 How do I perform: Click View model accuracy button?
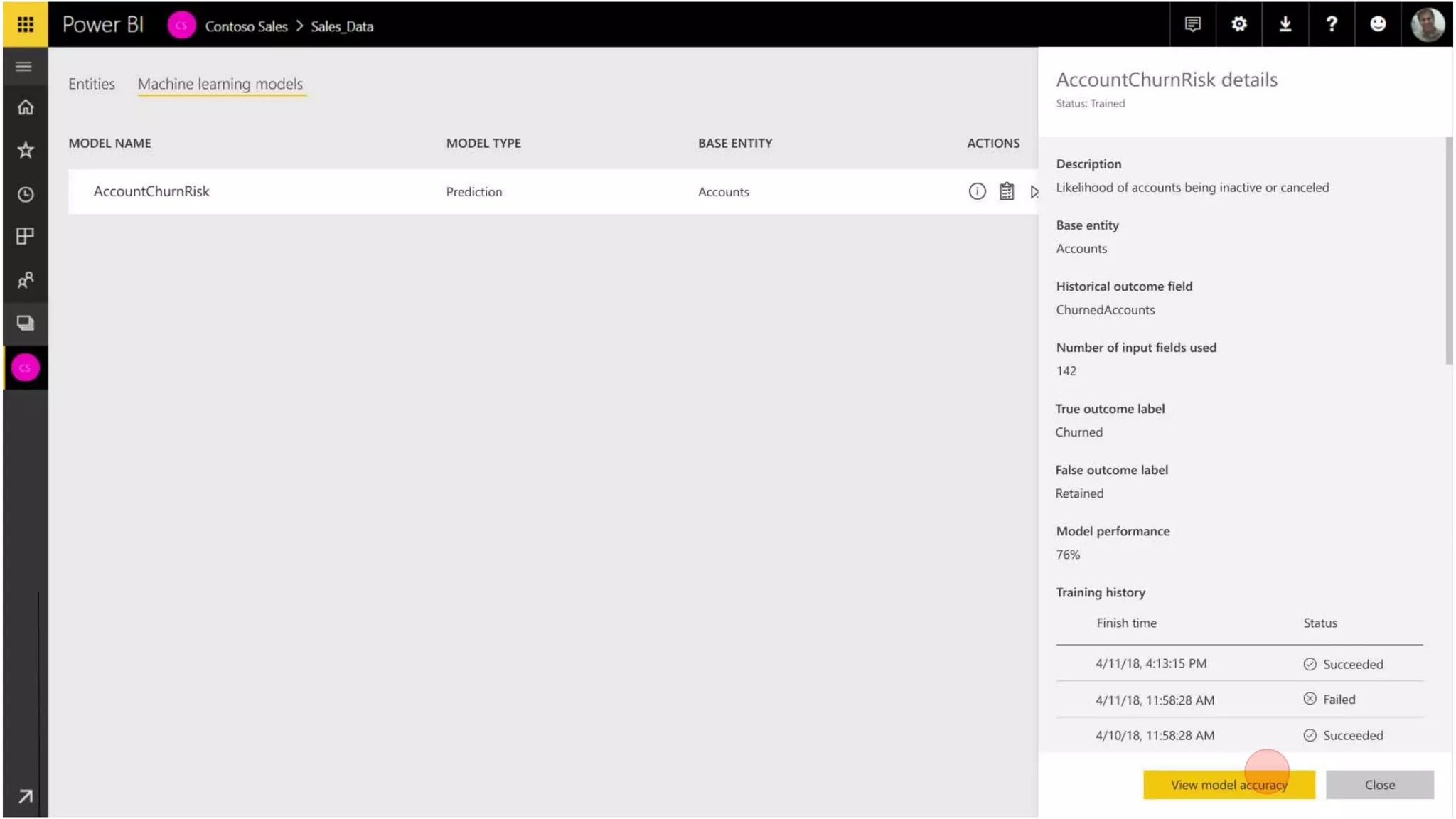click(1228, 785)
